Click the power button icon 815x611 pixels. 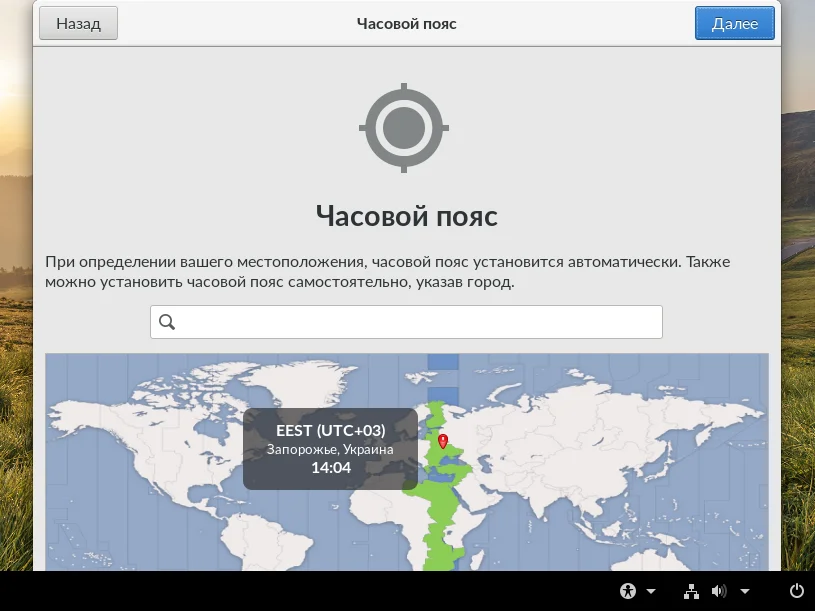pos(797,591)
